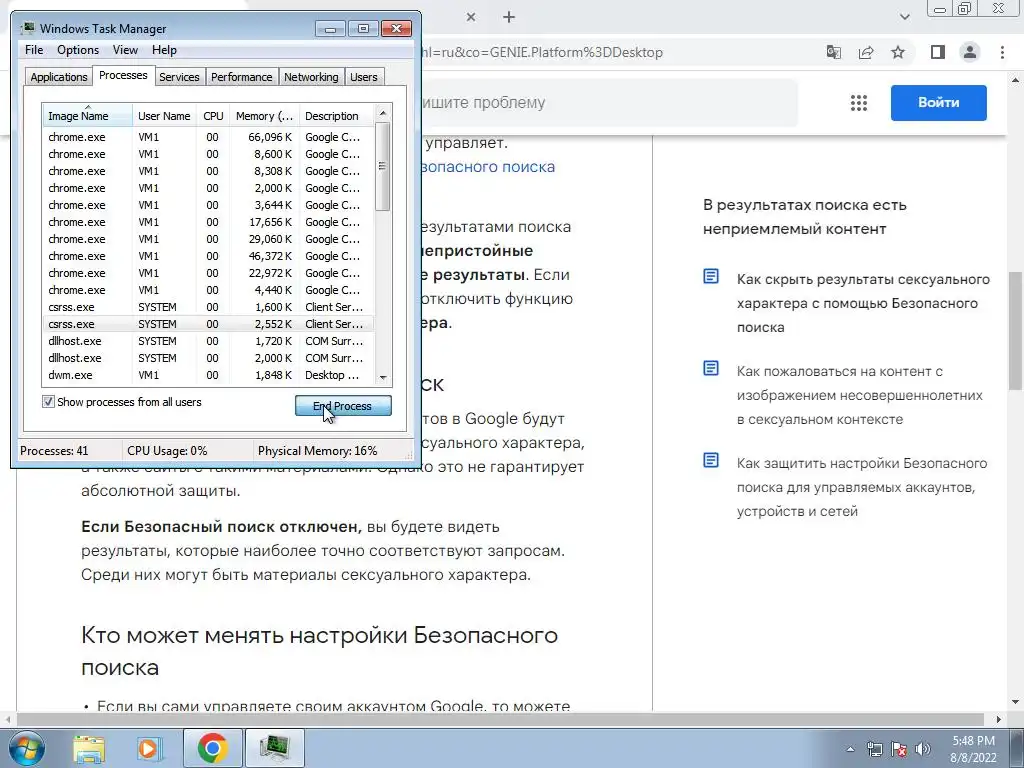1024x768 pixels.
Task: Open Chrome's three-dot menu
Action: (1002, 52)
